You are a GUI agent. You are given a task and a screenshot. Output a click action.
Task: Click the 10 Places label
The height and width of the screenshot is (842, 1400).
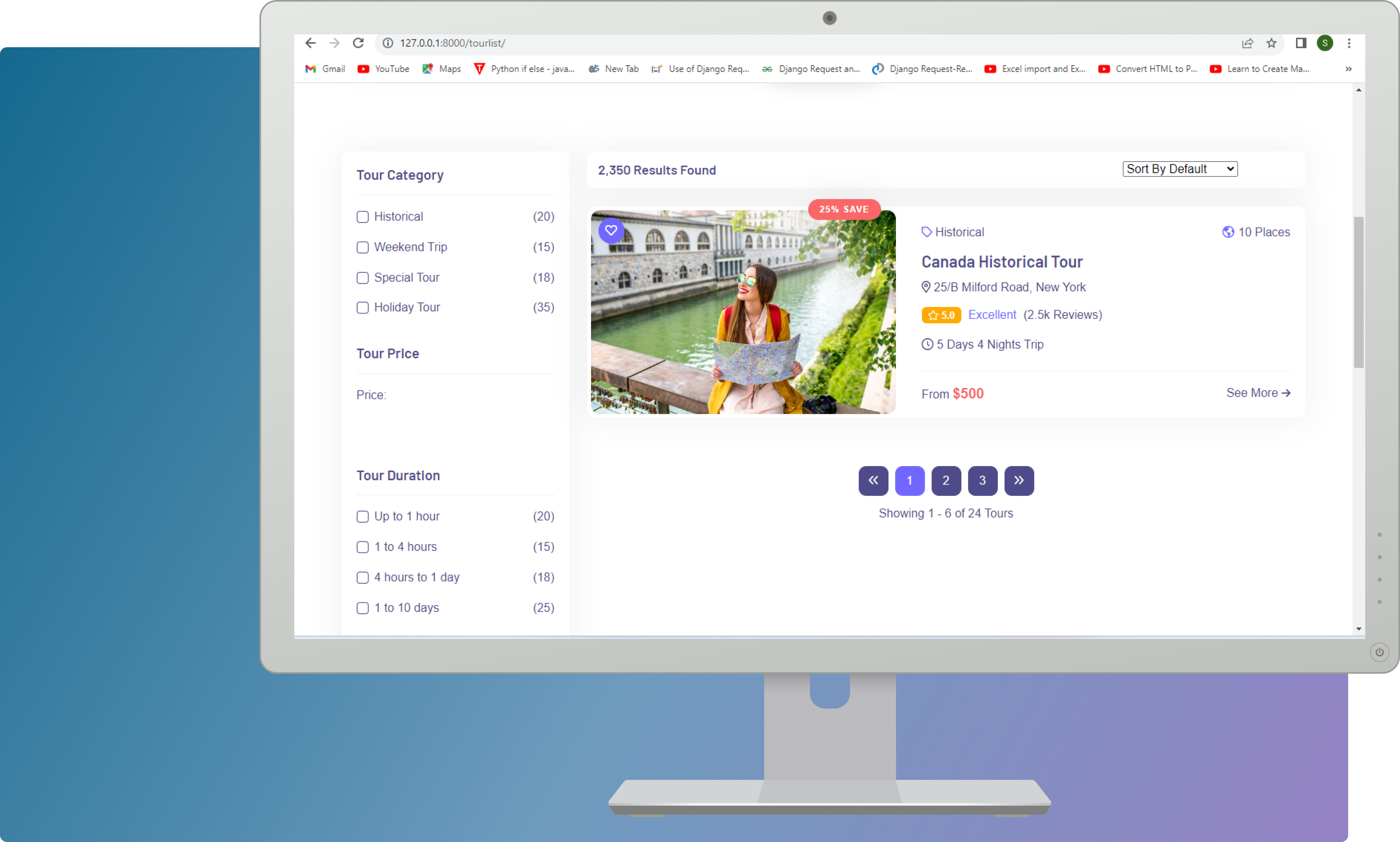1256,232
